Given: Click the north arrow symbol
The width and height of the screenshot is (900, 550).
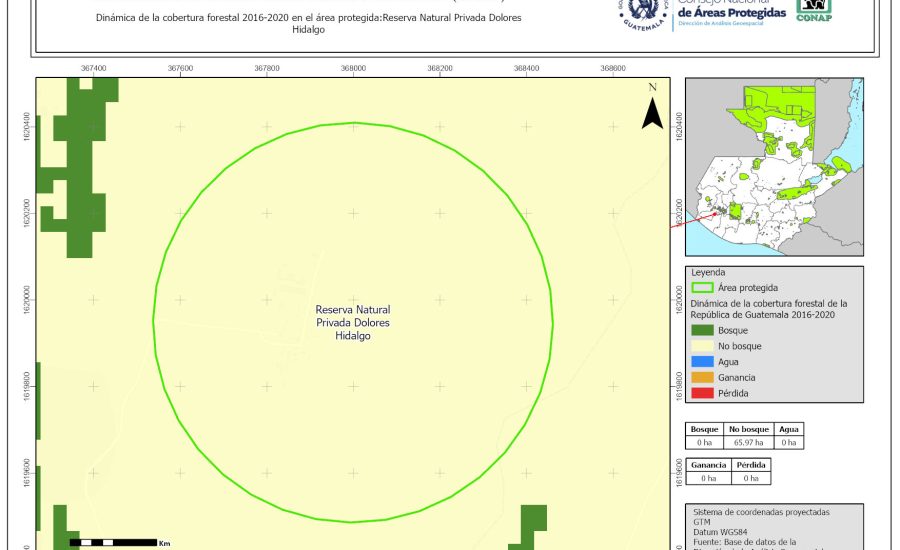Looking at the screenshot, I should pyautogui.click(x=652, y=112).
